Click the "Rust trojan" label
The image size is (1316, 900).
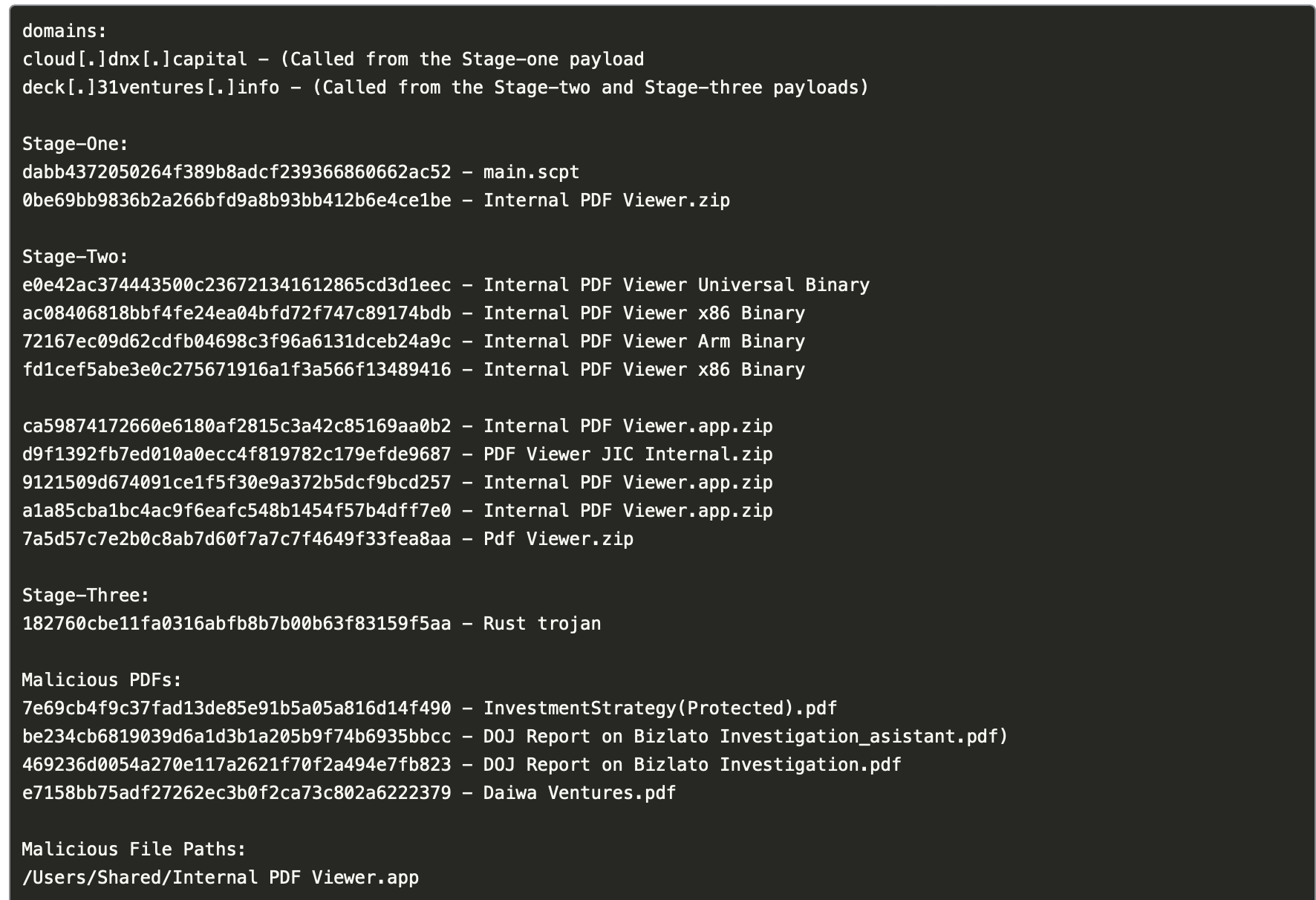(x=541, y=624)
